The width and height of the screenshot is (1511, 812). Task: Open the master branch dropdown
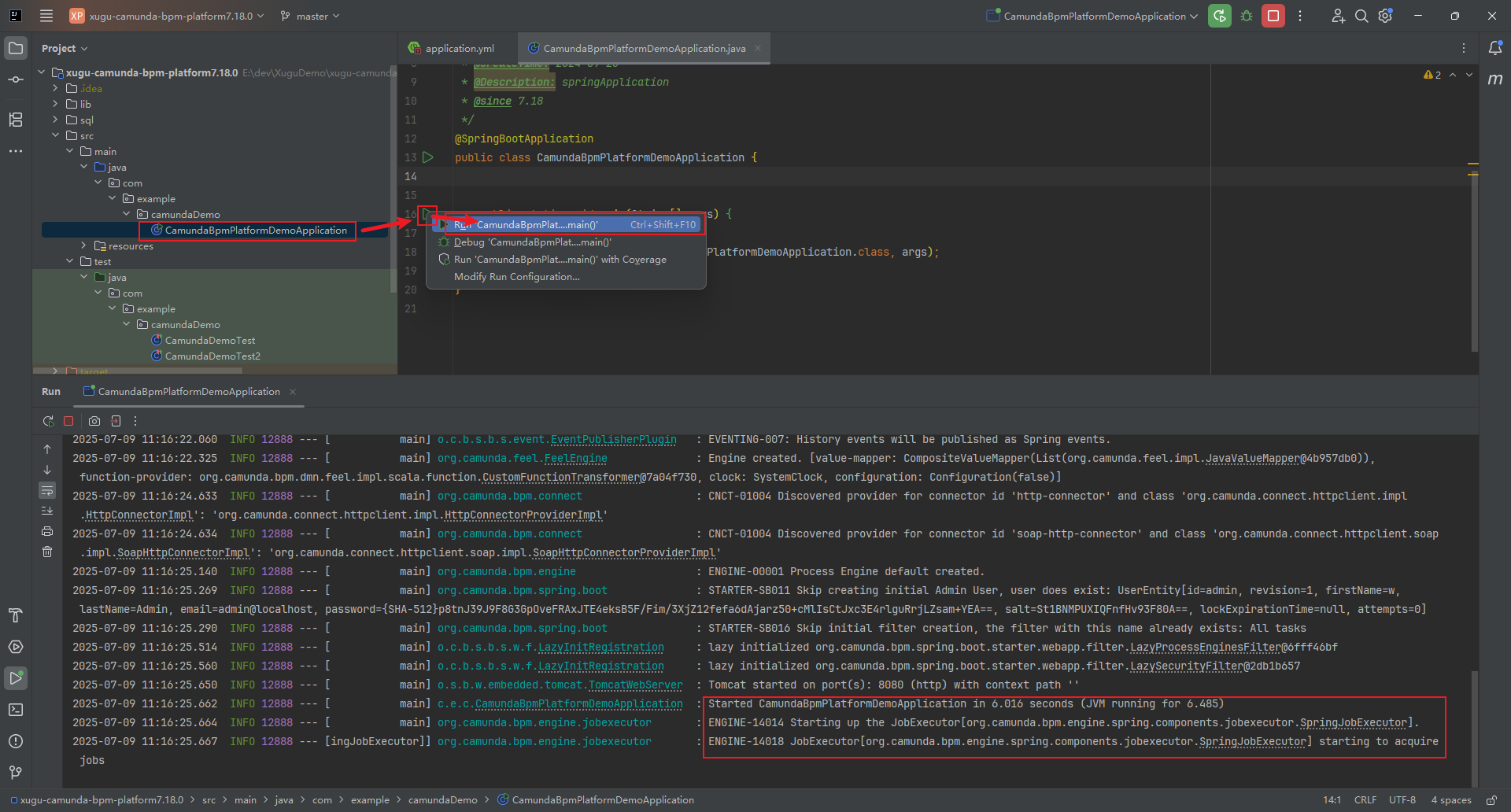point(311,16)
